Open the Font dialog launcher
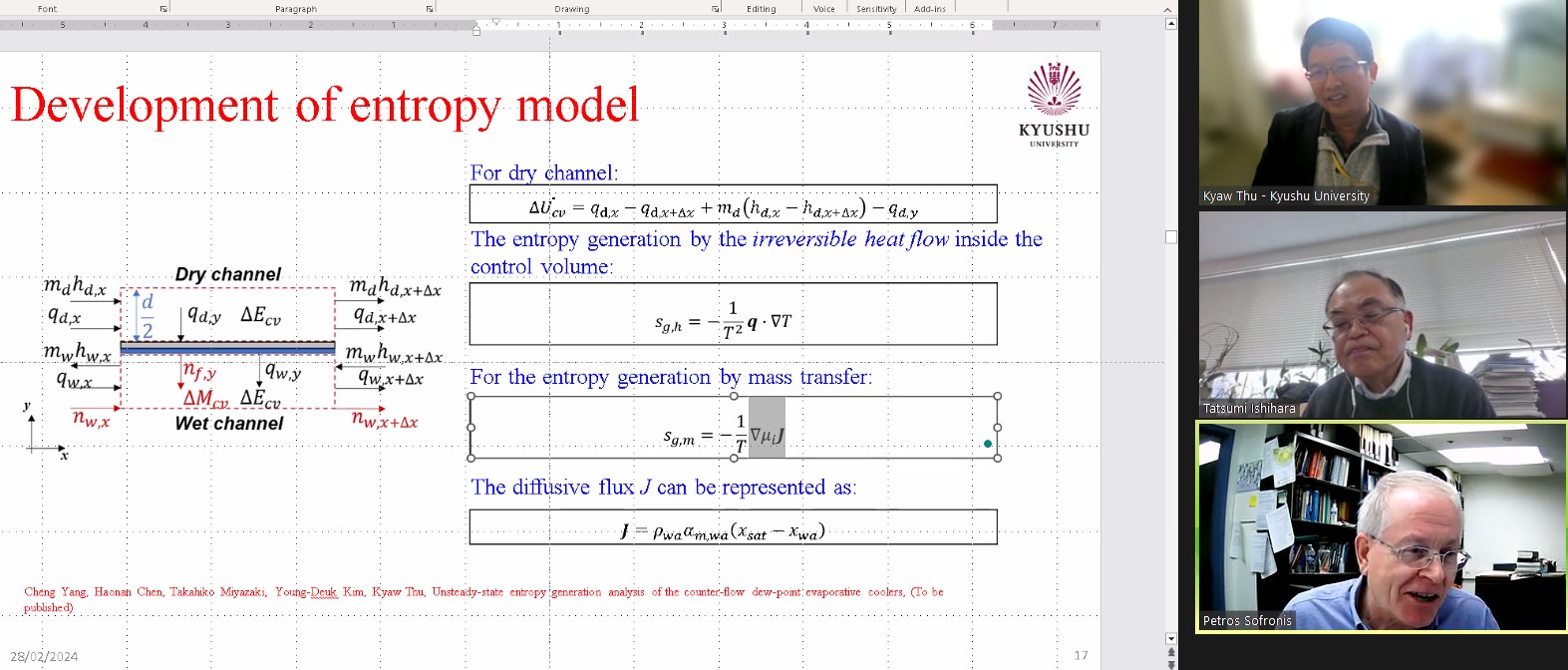This screenshot has height=670, width=1568. (x=163, y=9)
